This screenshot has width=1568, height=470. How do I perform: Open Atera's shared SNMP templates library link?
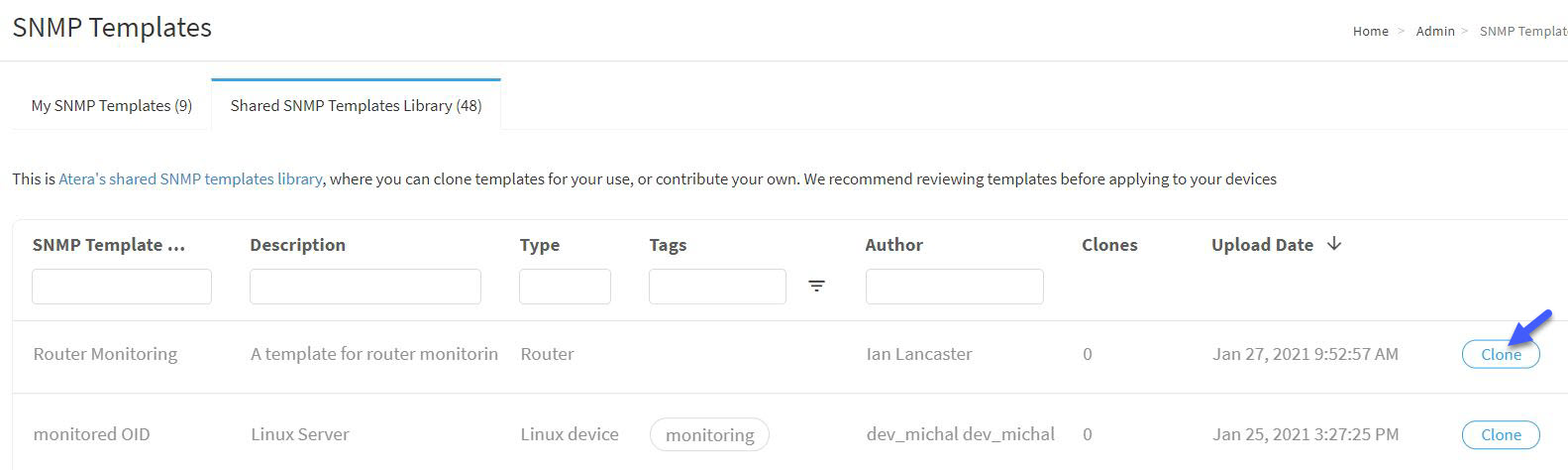click(190, 179)
